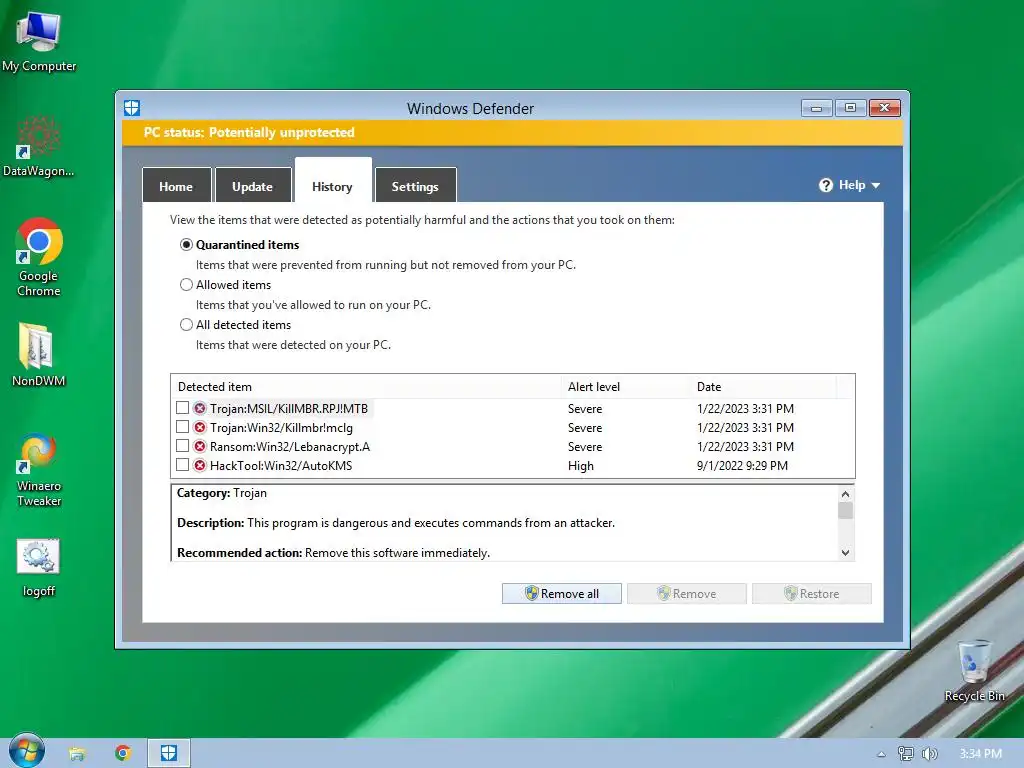Click the network tray icon

905,754
